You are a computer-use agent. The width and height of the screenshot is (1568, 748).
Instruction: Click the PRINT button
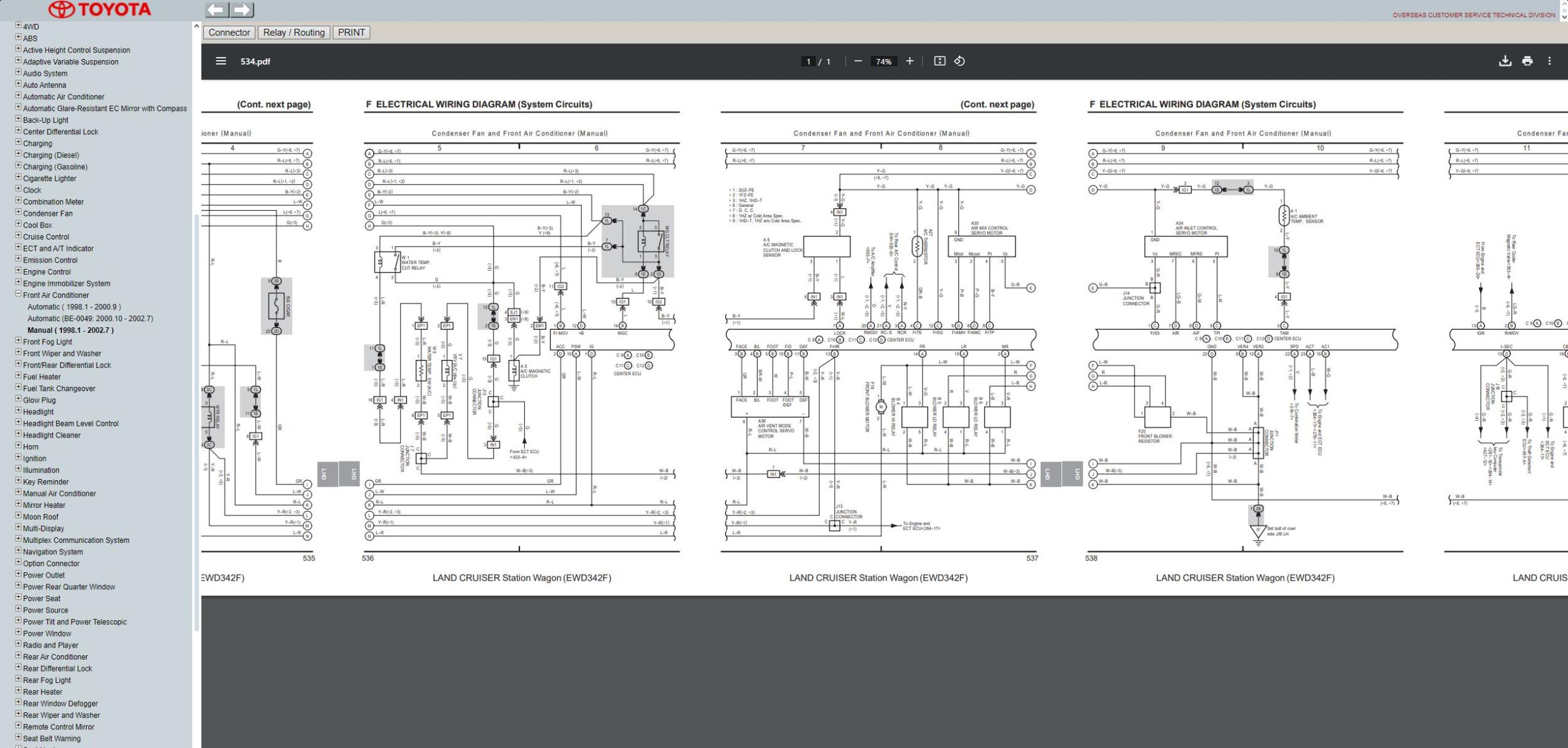click(351, 33)
